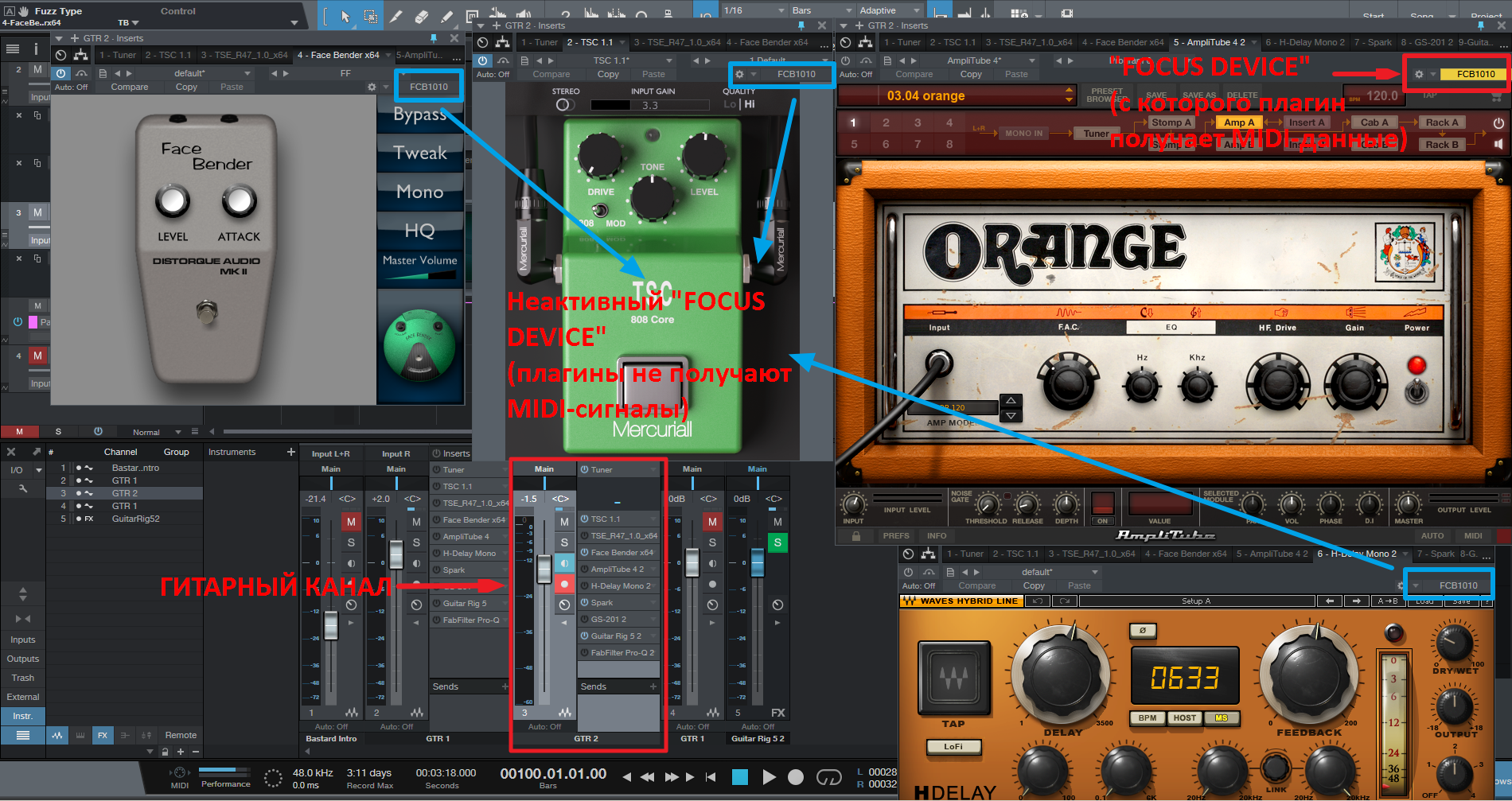The width and height of the screenshot is (1512, 801).
Task: Switch to 6 - H-Delay Mono 2 tab in AmpliTube window
Action: 1305,42
